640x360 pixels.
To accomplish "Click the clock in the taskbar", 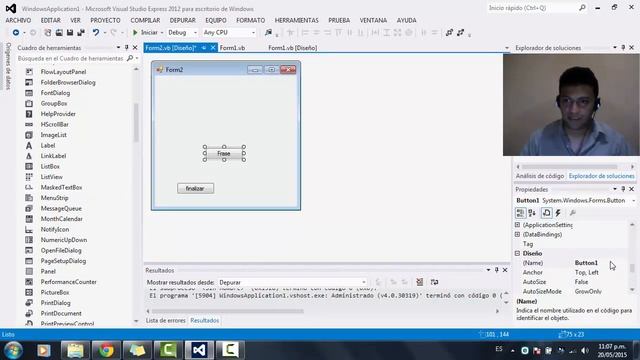I will 611,350.
